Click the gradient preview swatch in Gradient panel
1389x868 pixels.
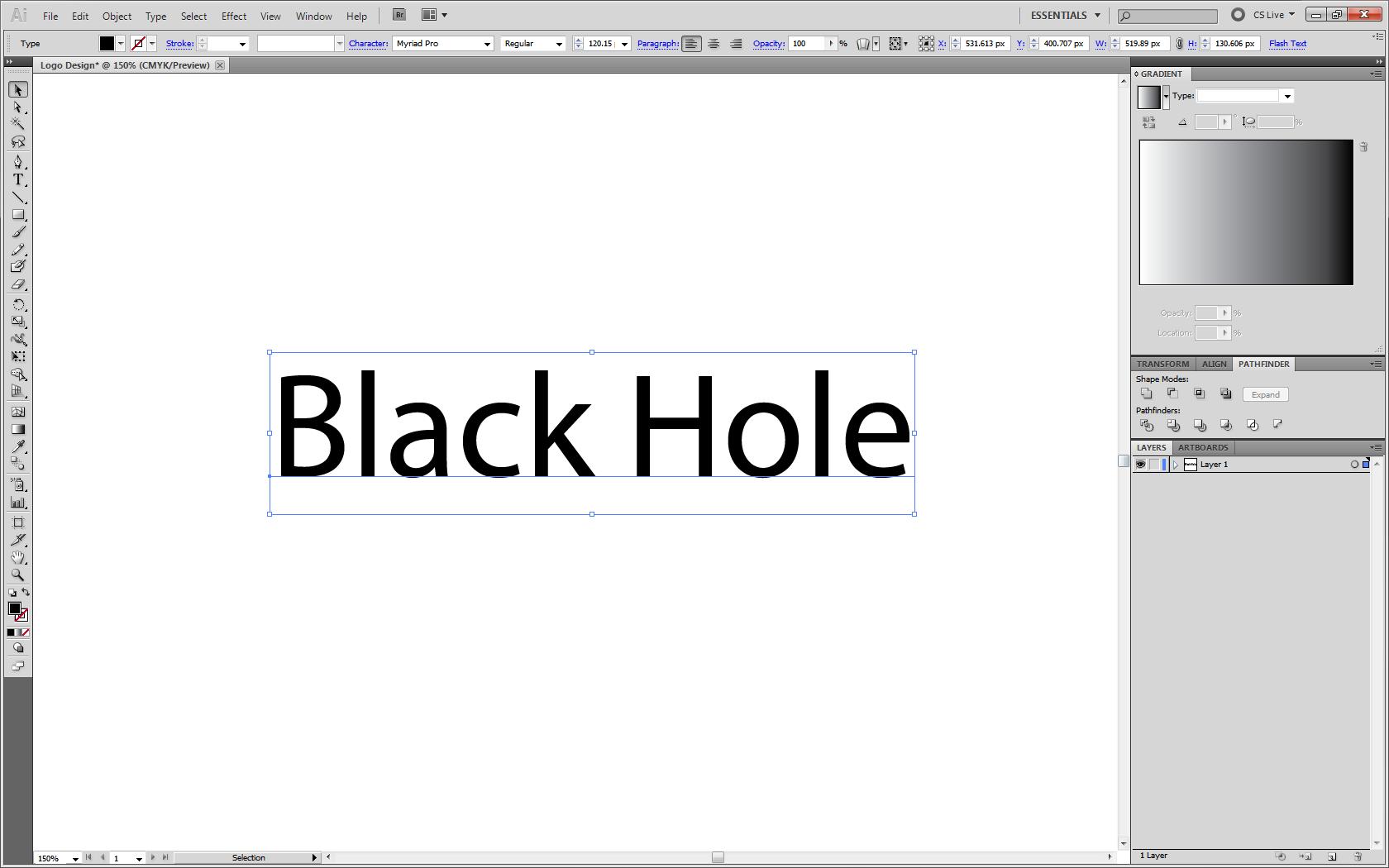click(x=1148, y=97)
